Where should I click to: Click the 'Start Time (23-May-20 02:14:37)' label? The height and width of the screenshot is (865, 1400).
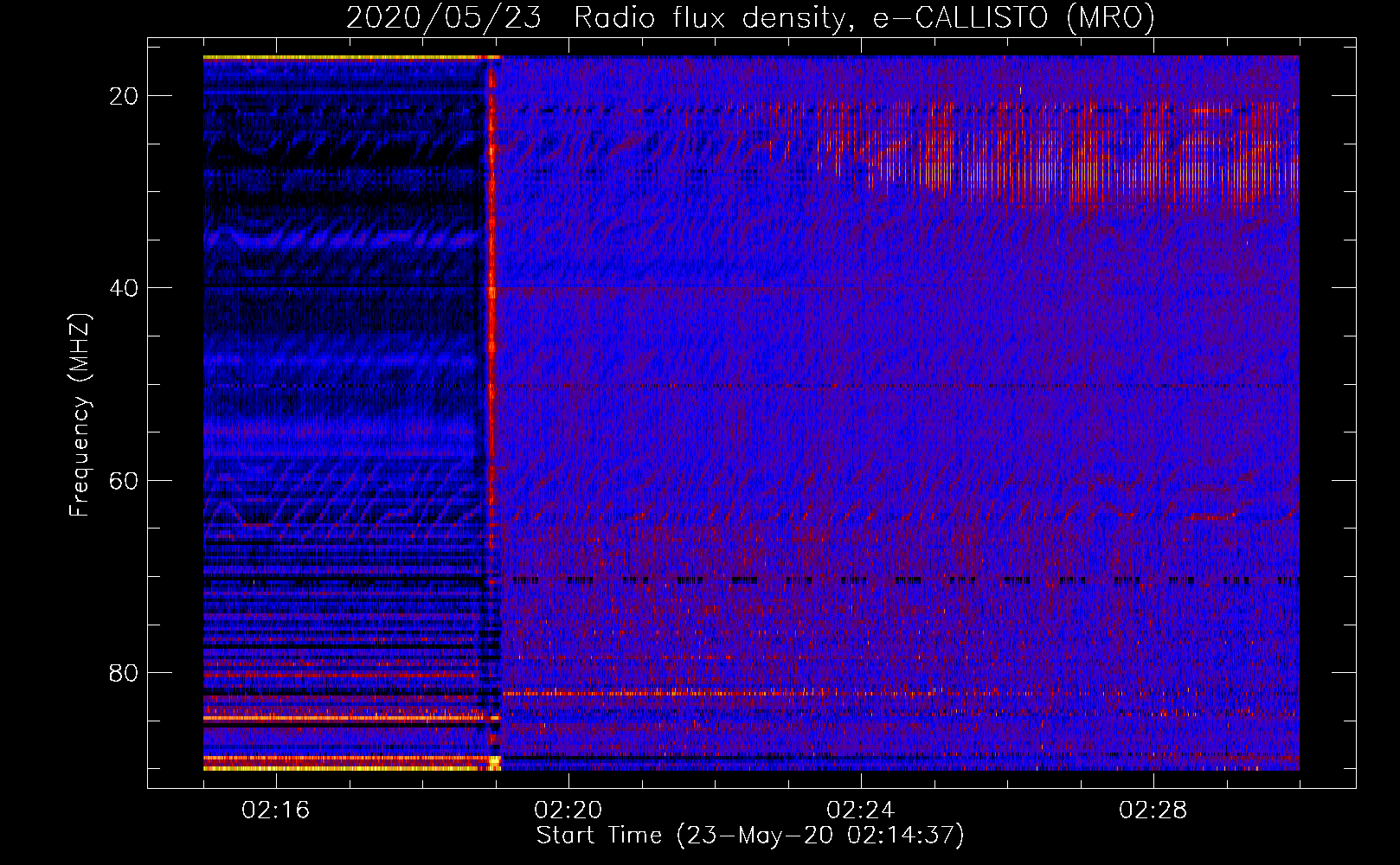(750, 836)
